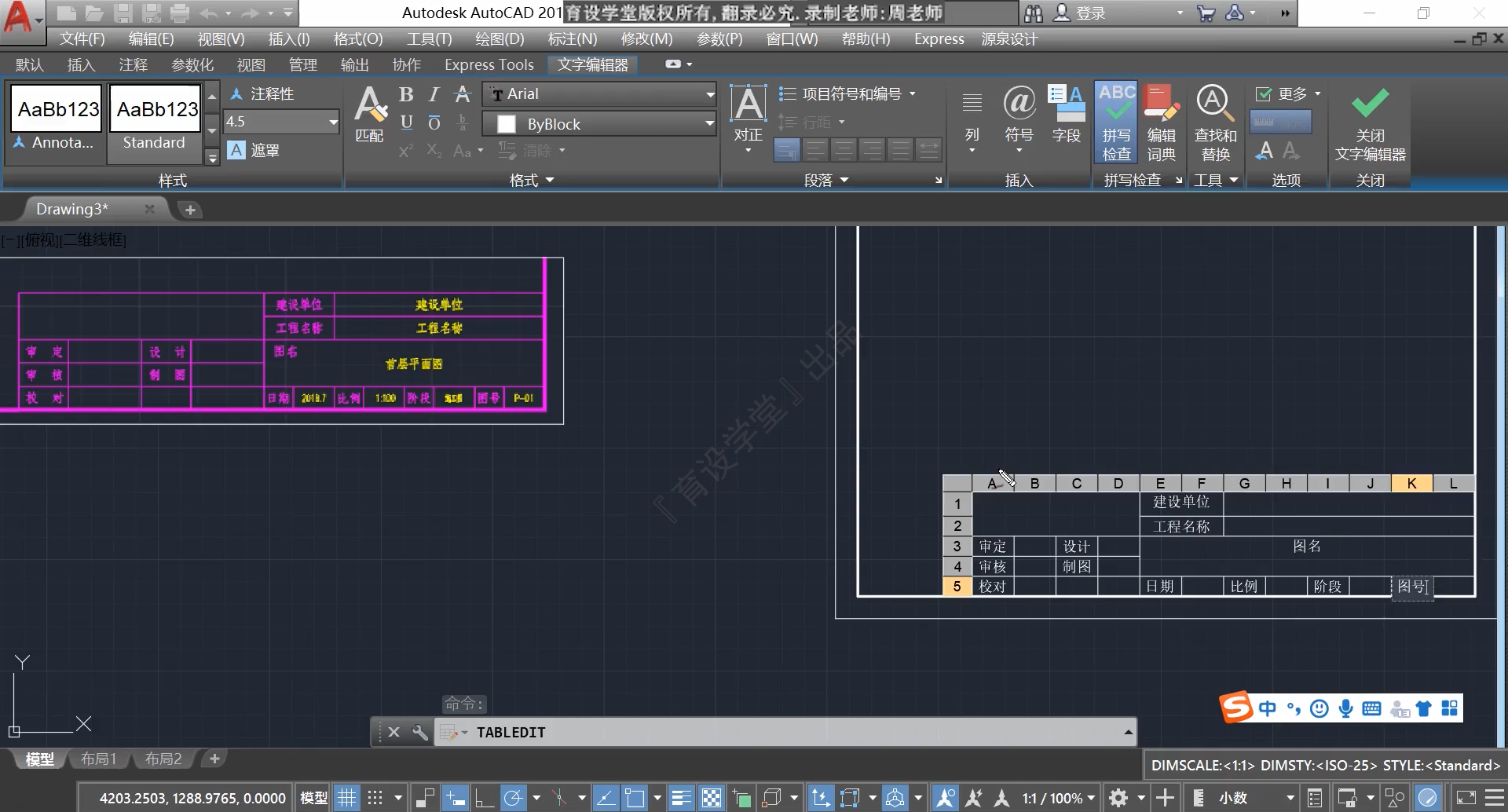Open 查找和替换 find and replace
The image size is (1508, 812).
[x=1215, y=123]
